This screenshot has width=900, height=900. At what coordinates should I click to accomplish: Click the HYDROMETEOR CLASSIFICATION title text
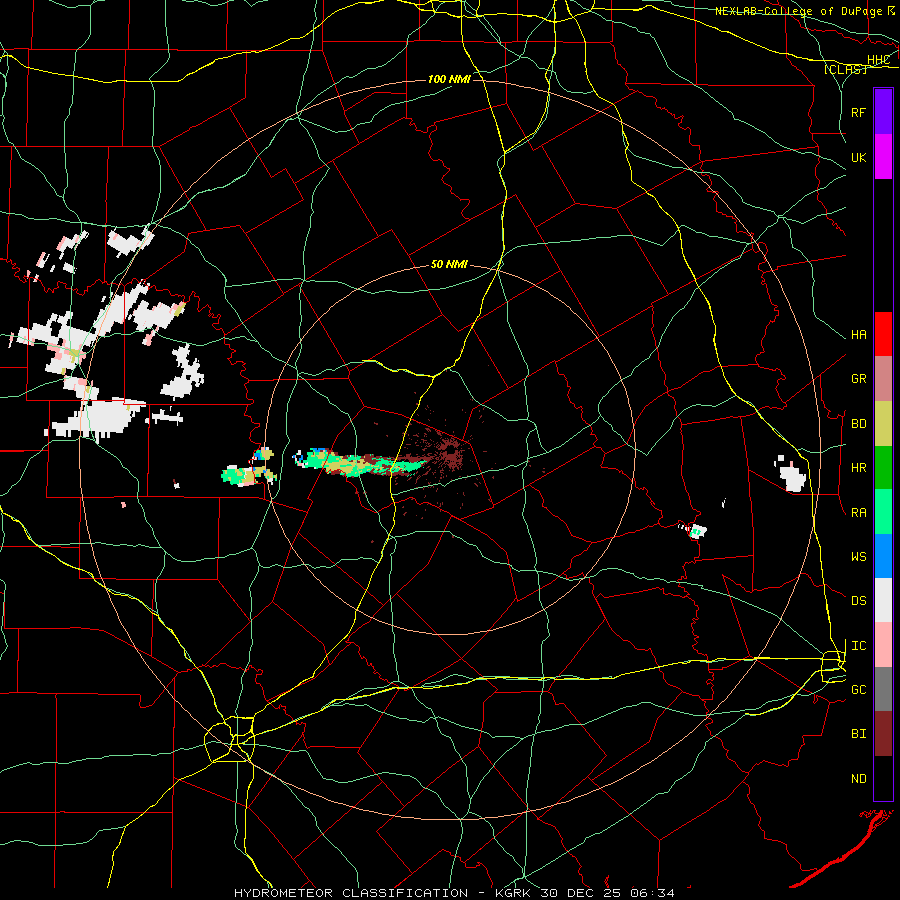coord(351,893)
